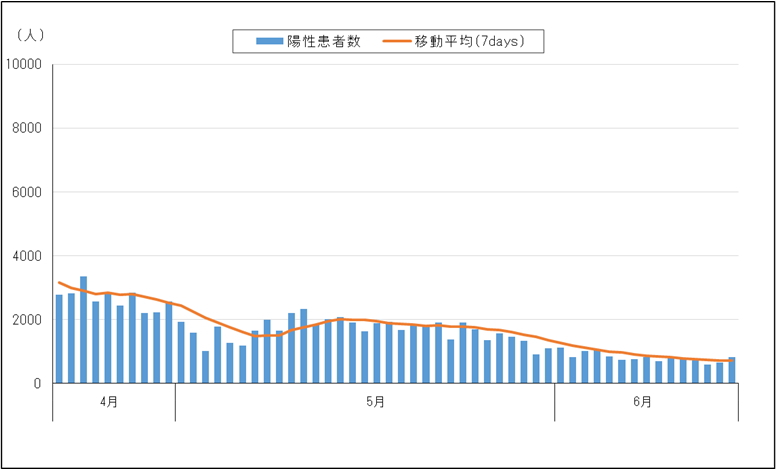This screenshot has width=777, height=470.
Task: Select the 10000 y-axis label
Action: [x=23, y=64]
